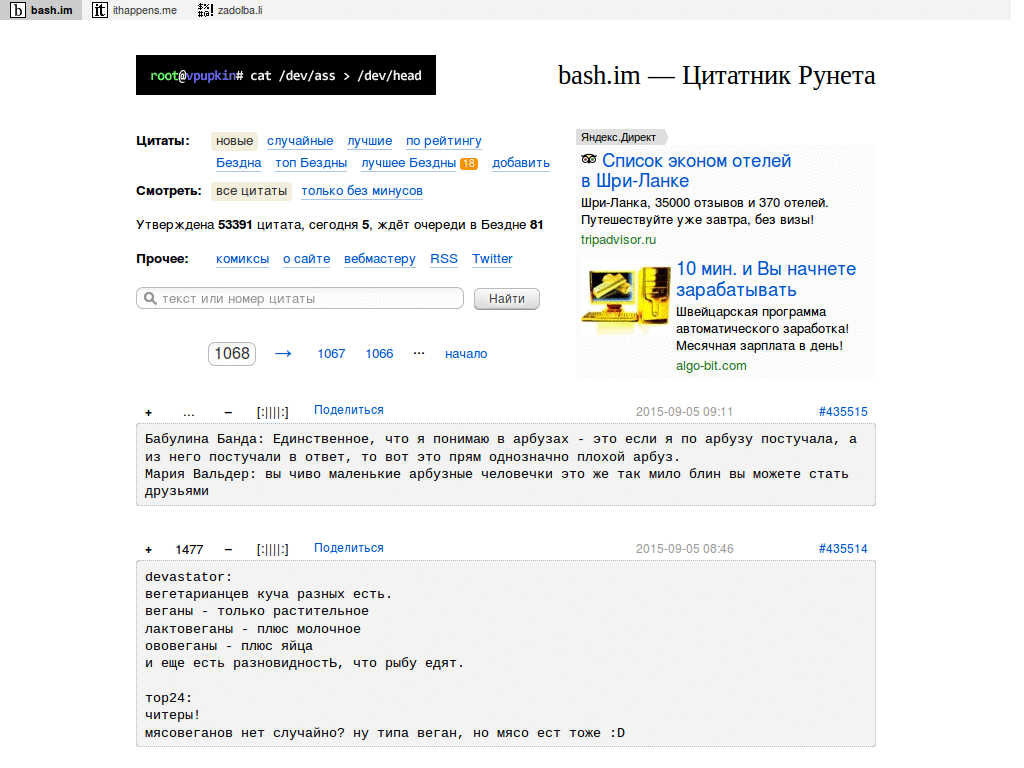Viewport: 1024px width, 768px height.
Task: Open the о сайте page
Action: pos(306,259)
